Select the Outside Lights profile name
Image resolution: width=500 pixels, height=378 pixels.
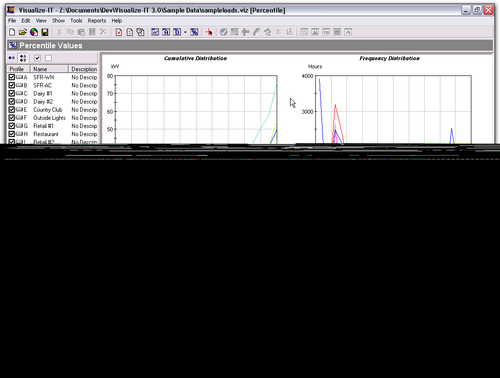[49, 118]
